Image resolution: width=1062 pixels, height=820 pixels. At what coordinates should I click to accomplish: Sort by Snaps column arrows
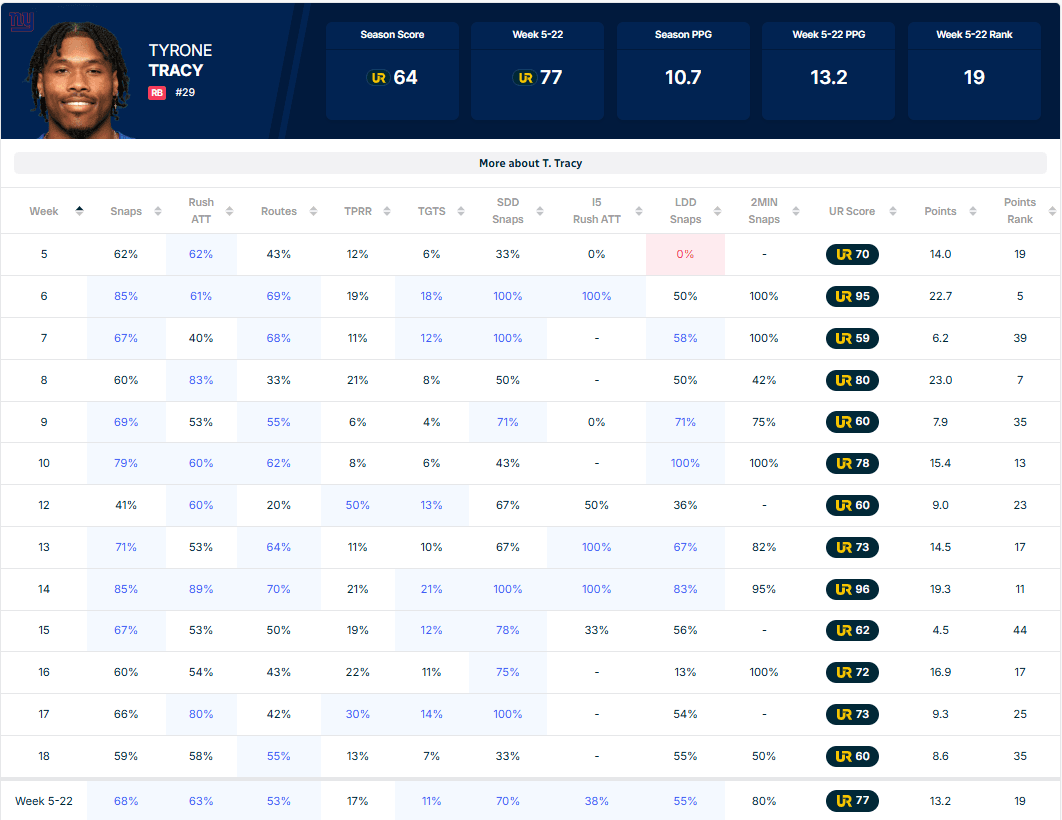coord(153,211)
